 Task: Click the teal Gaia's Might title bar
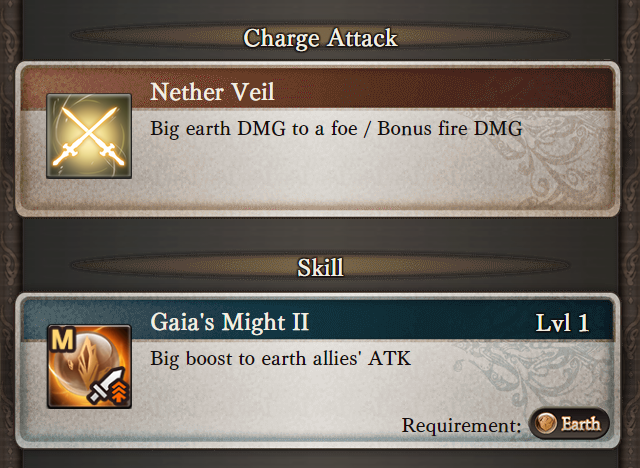tap(420, 322)
